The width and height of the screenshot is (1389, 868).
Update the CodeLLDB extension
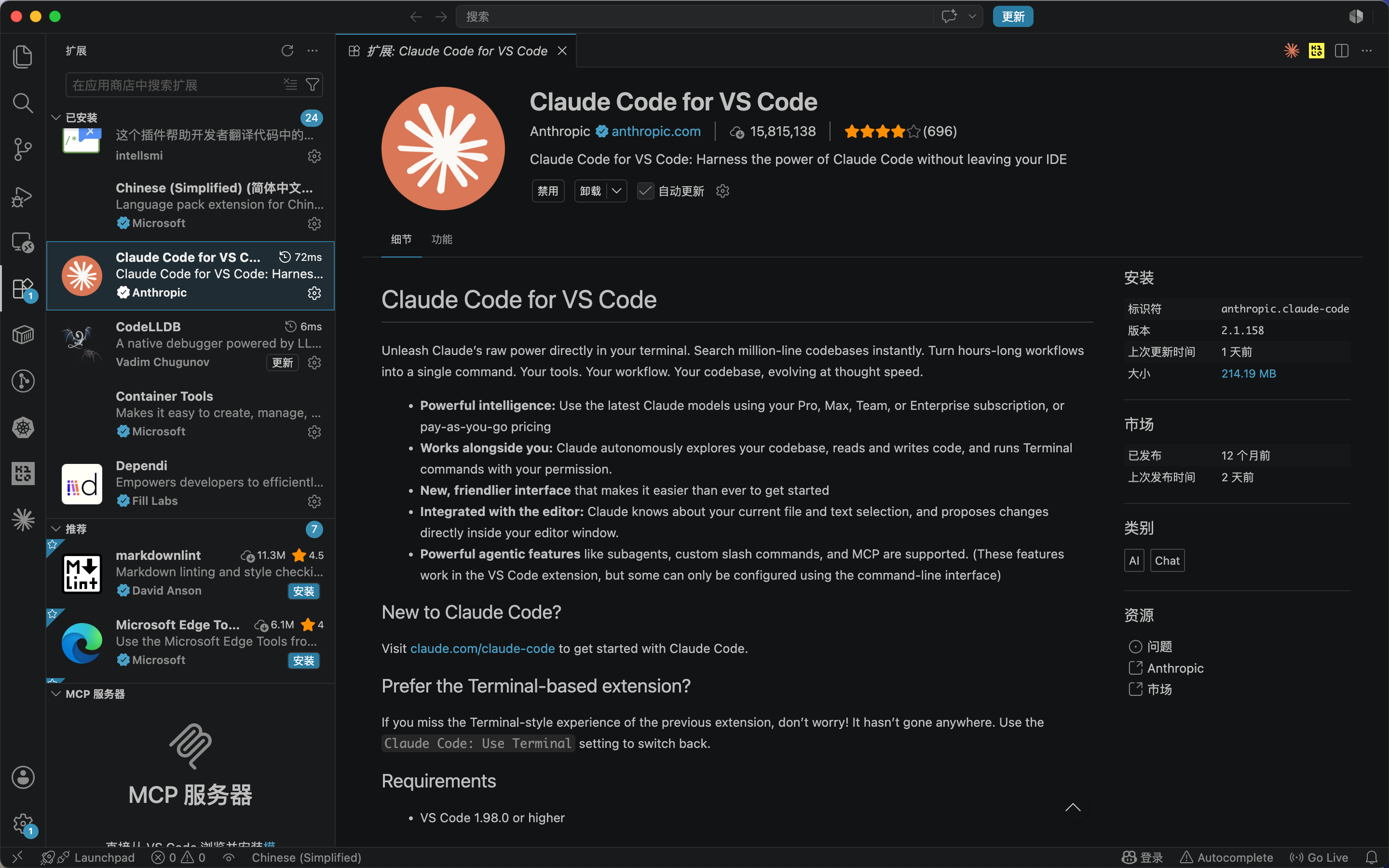pos(283,362)
